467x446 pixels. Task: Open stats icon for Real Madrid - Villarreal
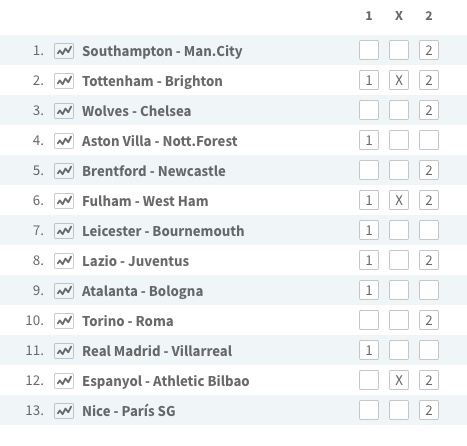coord(64,351)
